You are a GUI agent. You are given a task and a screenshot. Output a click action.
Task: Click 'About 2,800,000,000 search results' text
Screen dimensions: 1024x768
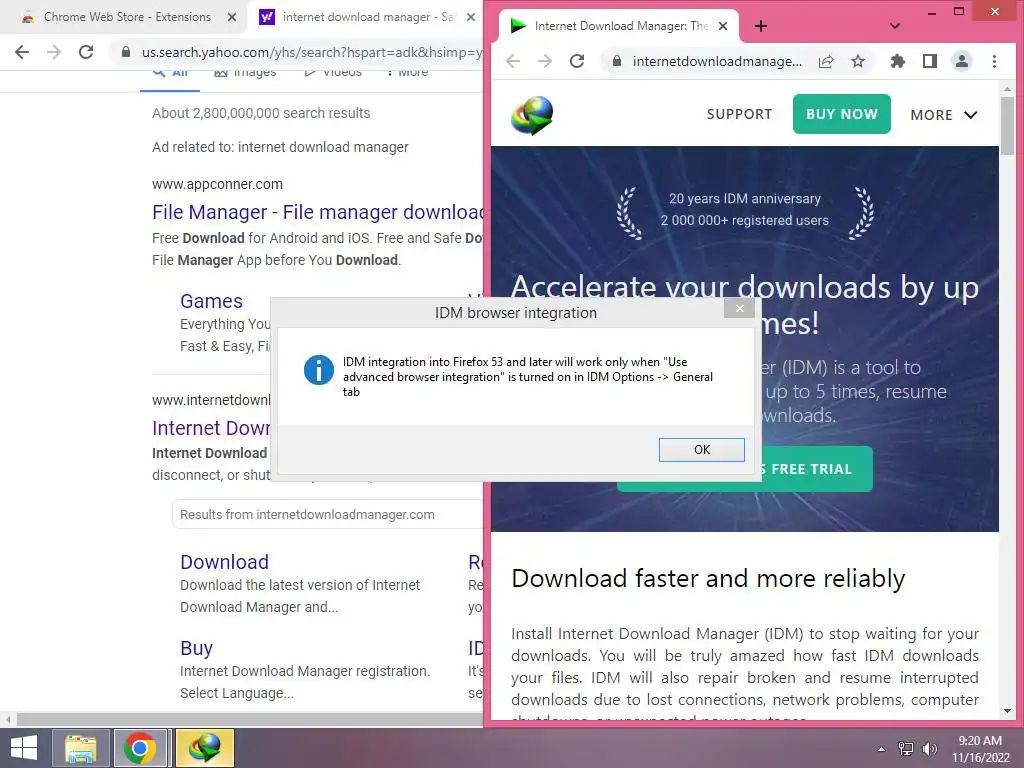point(261,113)
